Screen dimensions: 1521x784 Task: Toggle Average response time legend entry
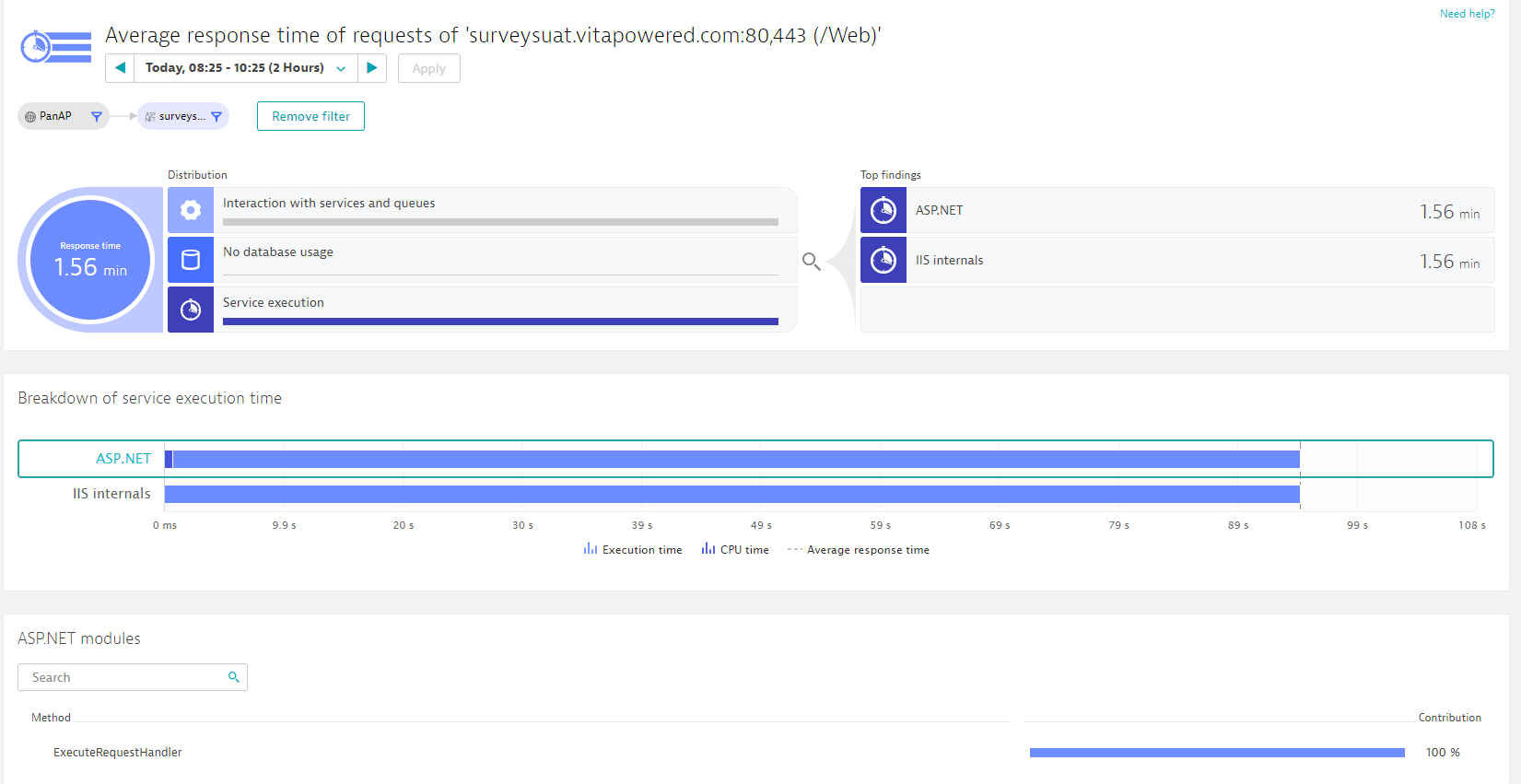tap(859, 550)
